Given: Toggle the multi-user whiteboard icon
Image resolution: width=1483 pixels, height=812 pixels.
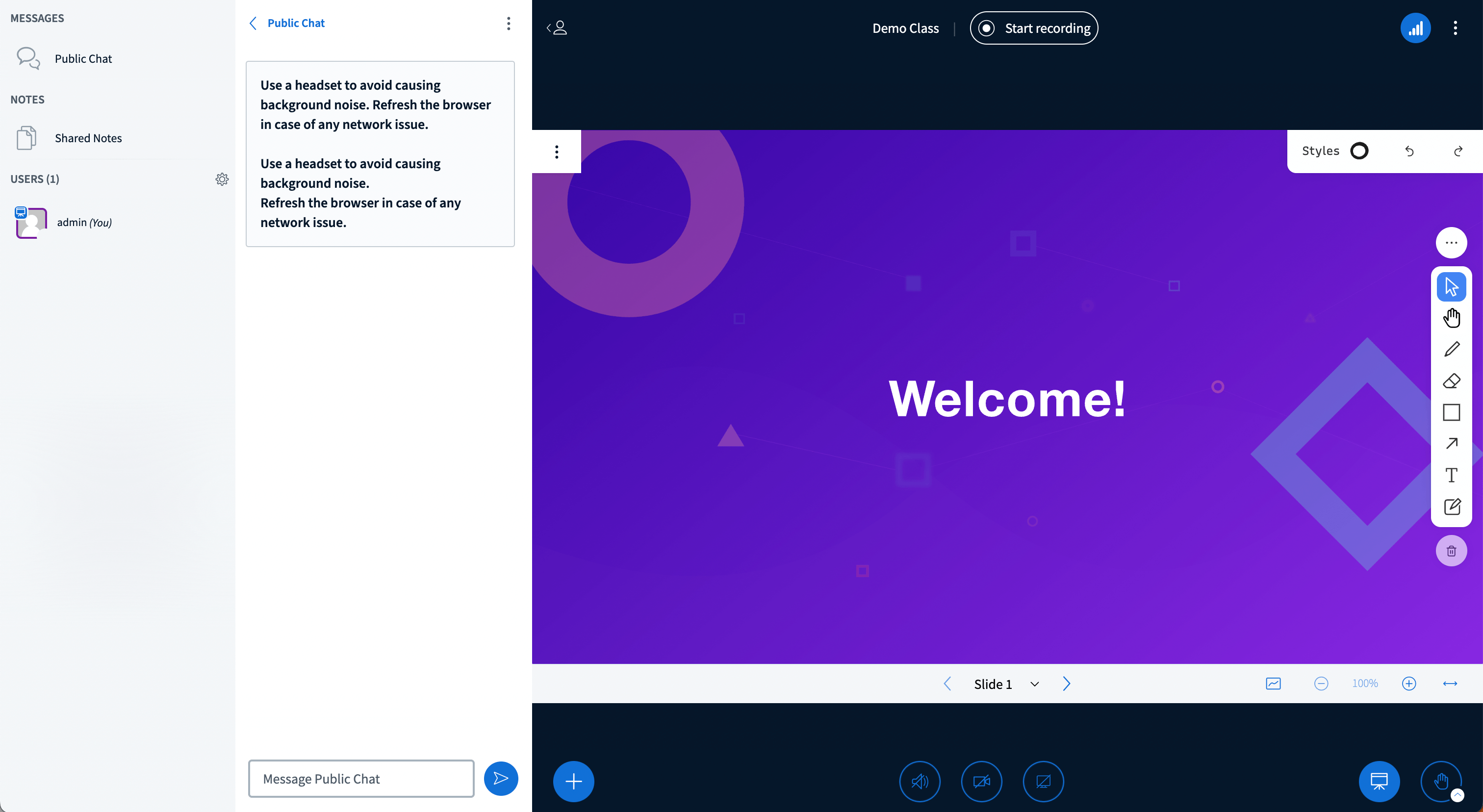Looking at the screenshot, I should coord(1273,683).
